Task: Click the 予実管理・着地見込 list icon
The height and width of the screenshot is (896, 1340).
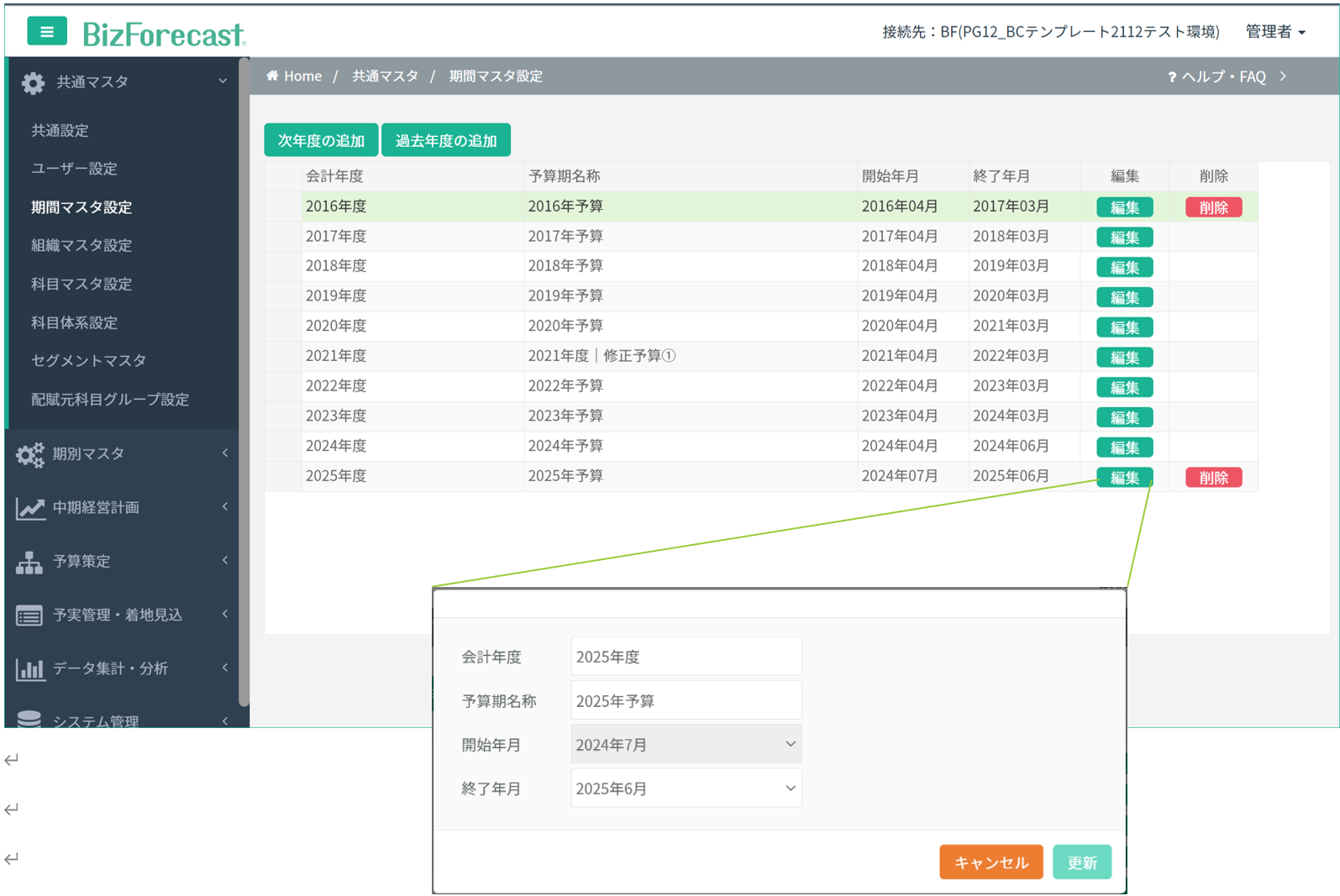Action: pos(29,616)
